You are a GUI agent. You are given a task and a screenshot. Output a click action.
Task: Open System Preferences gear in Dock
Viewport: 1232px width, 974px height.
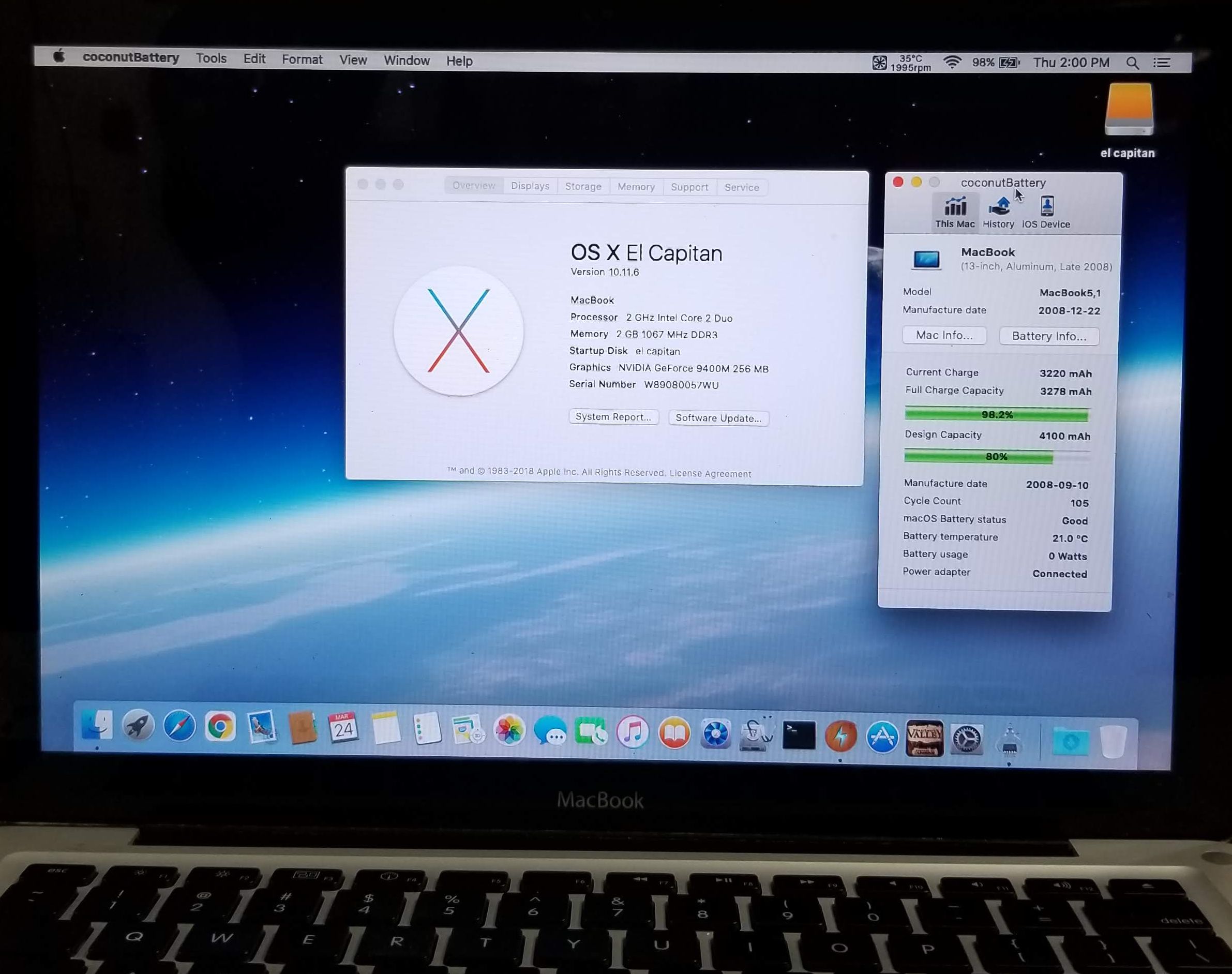point(967,739)
